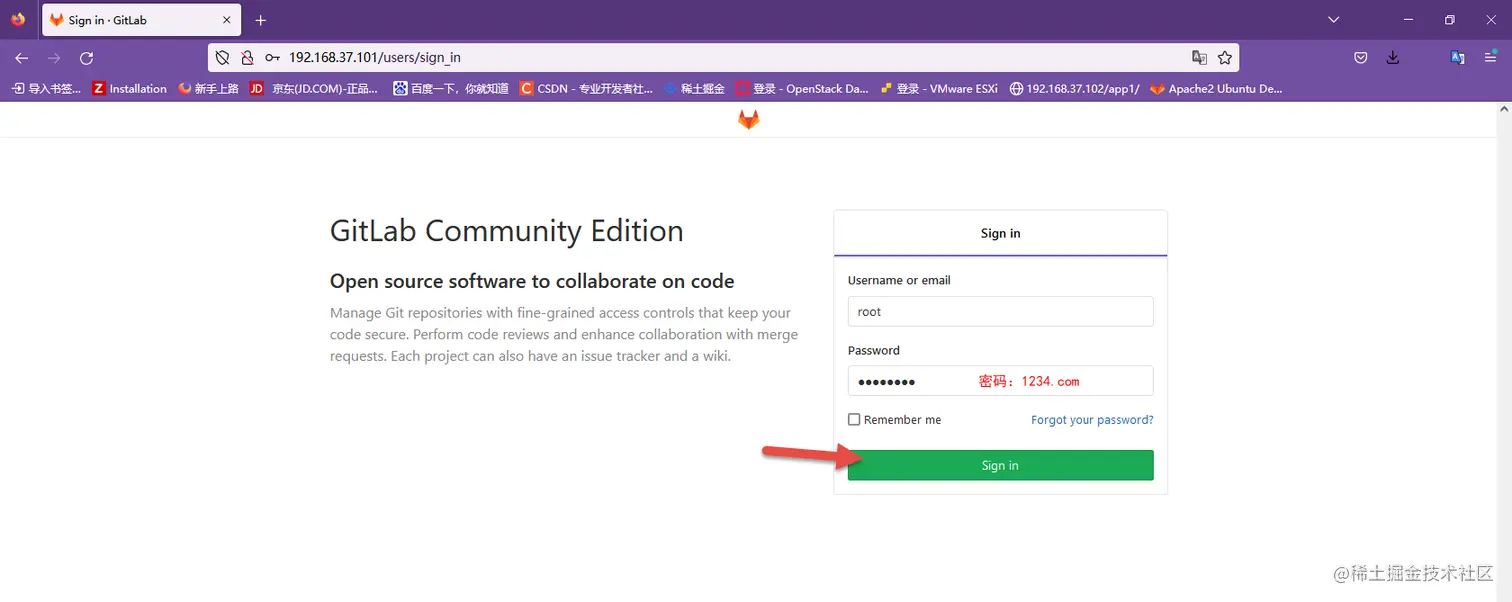The image size is (1512, 602).
Task: Open the downloads panel
Action: [x=1393, y=58]
